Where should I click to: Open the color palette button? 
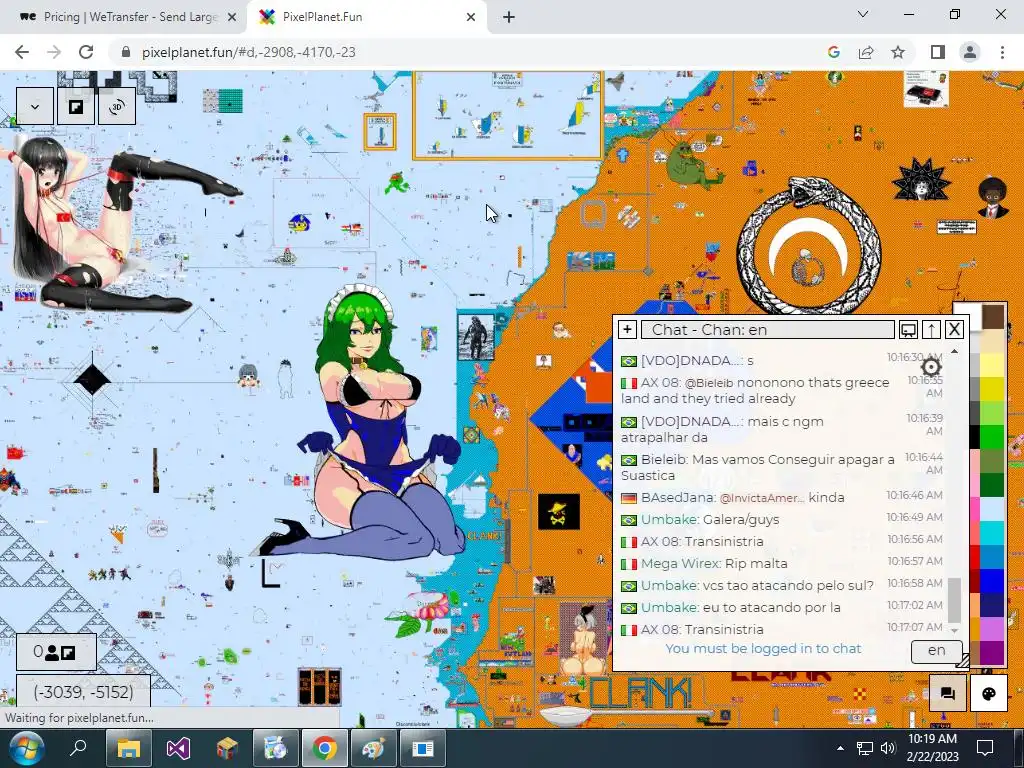(989, 693)
